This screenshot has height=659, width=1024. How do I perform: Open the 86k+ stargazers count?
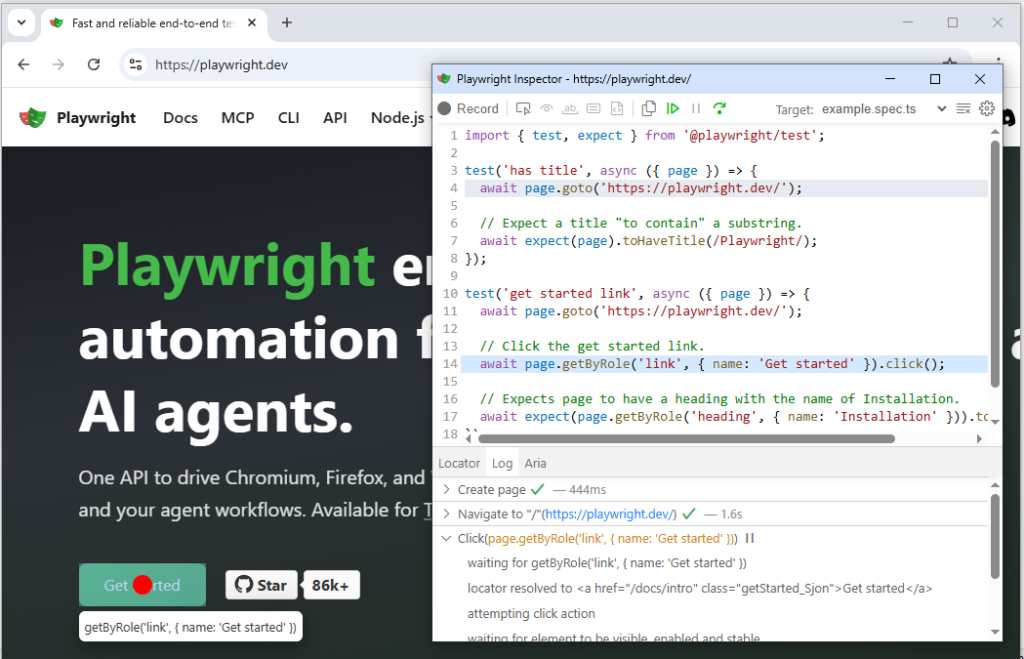tap(331, 585)
